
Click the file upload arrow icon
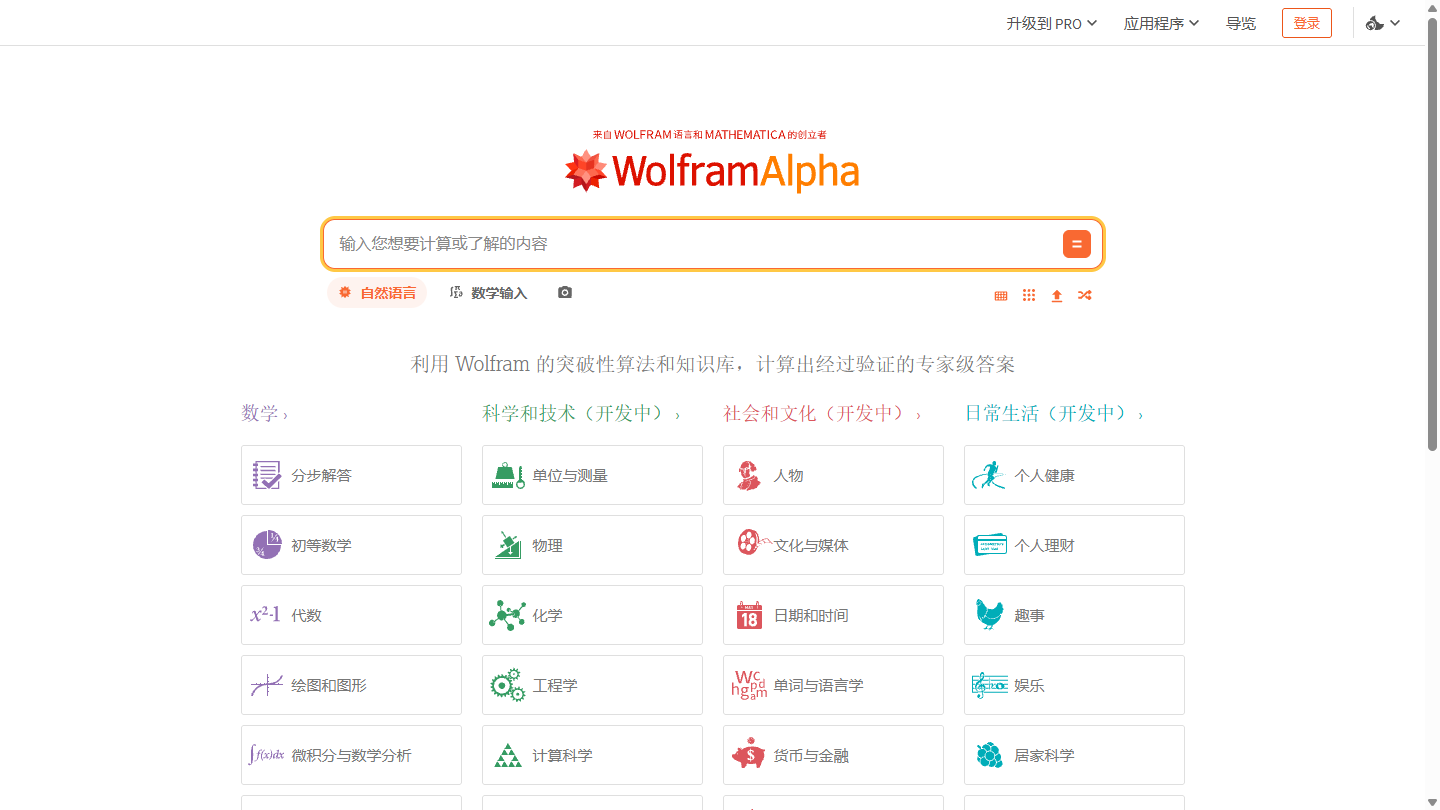point(1057,296)
